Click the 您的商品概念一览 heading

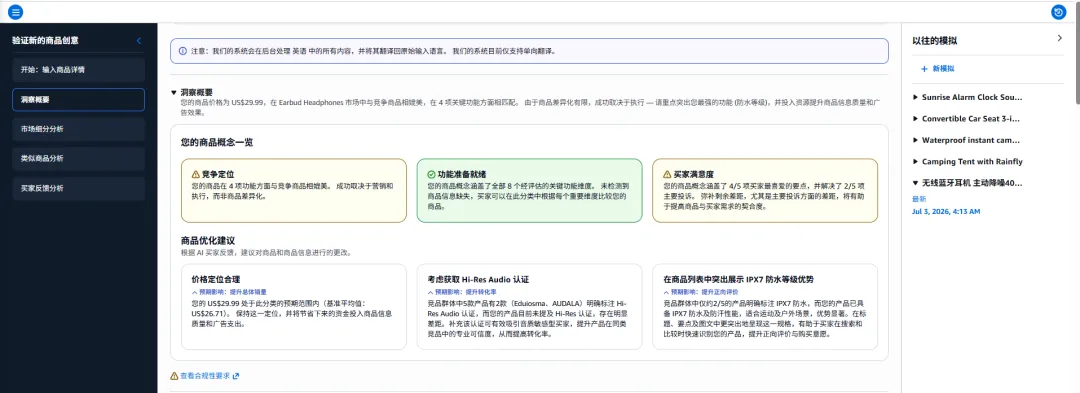click(217, 142)
